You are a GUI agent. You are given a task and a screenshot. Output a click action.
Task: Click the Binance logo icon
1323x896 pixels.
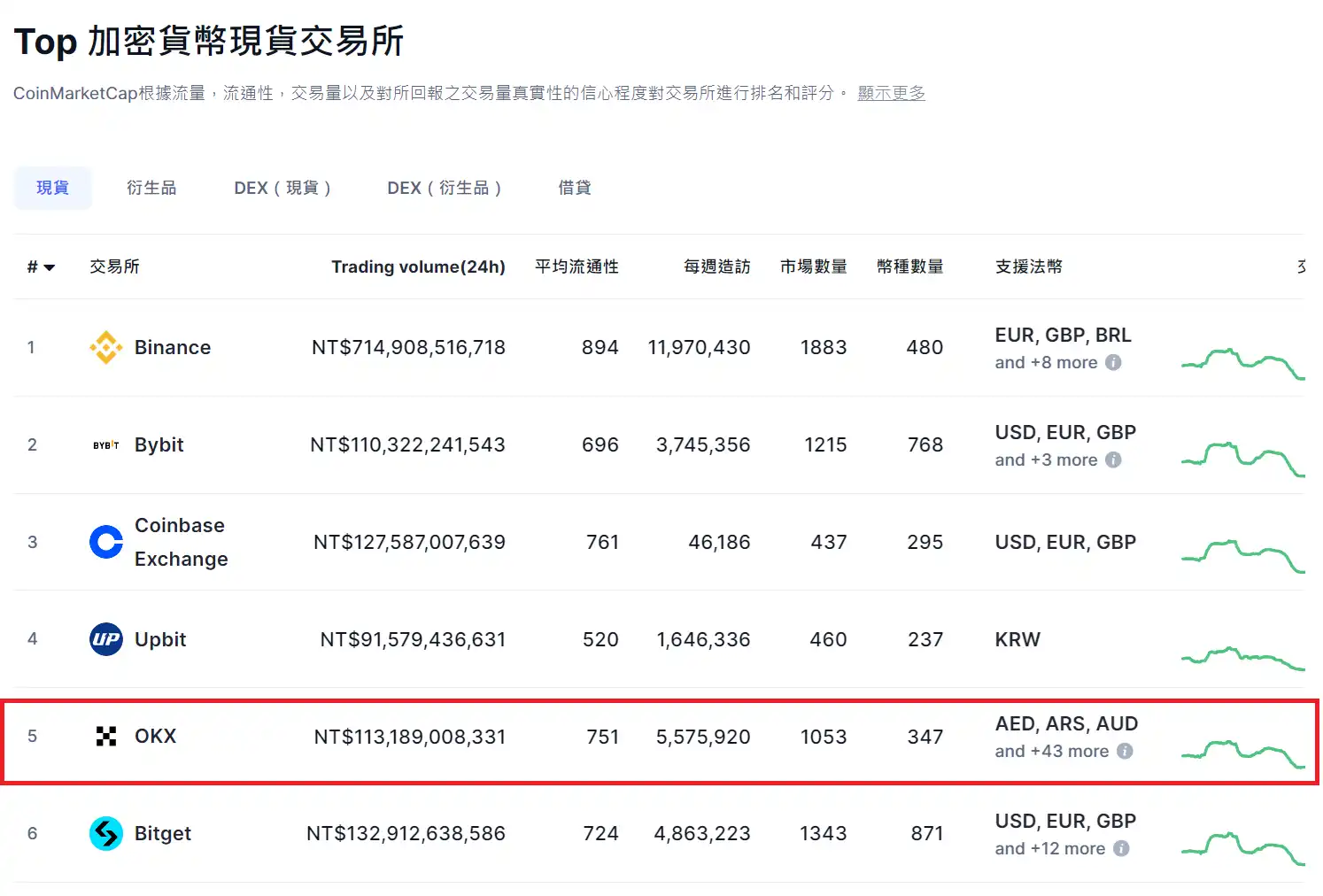(x=106, y=347)
